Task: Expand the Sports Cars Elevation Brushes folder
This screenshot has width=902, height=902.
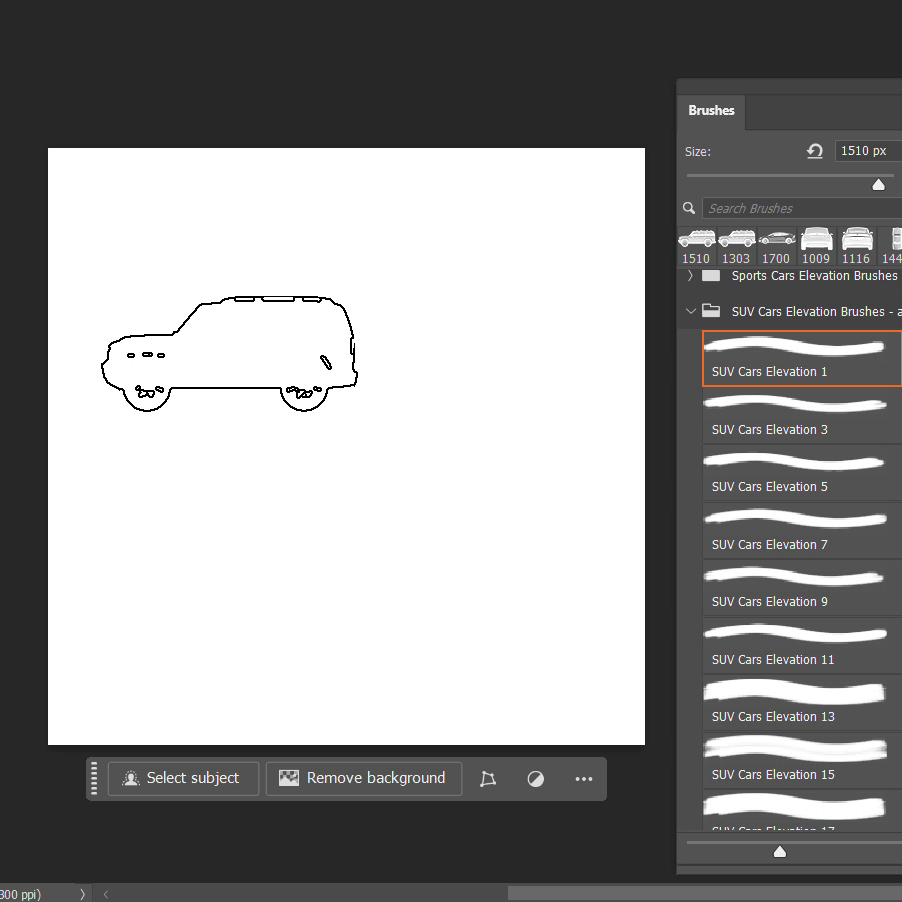Action: (x=690, y=276)
